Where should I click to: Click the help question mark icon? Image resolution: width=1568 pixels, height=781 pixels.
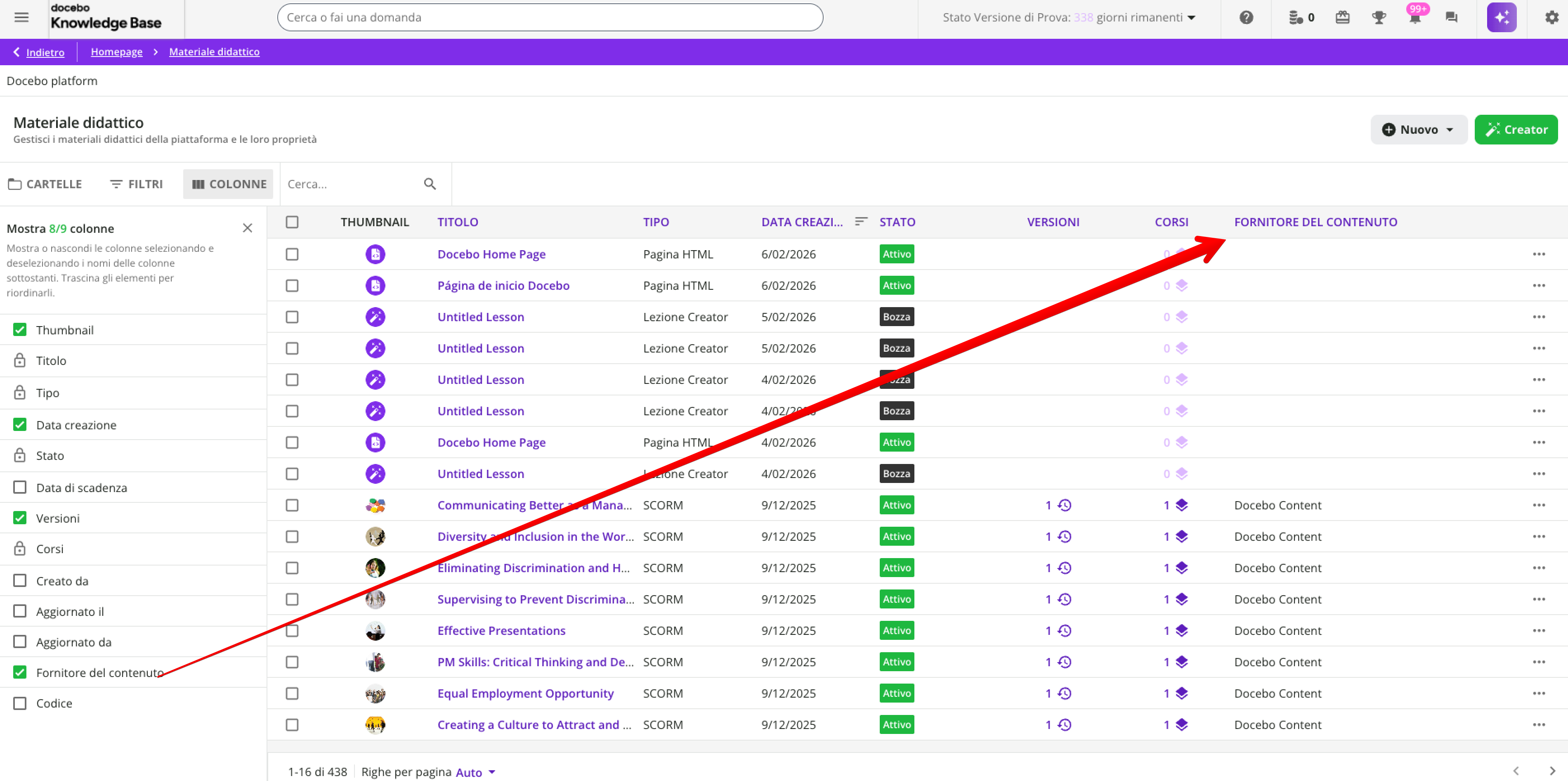pos(1246,17)
